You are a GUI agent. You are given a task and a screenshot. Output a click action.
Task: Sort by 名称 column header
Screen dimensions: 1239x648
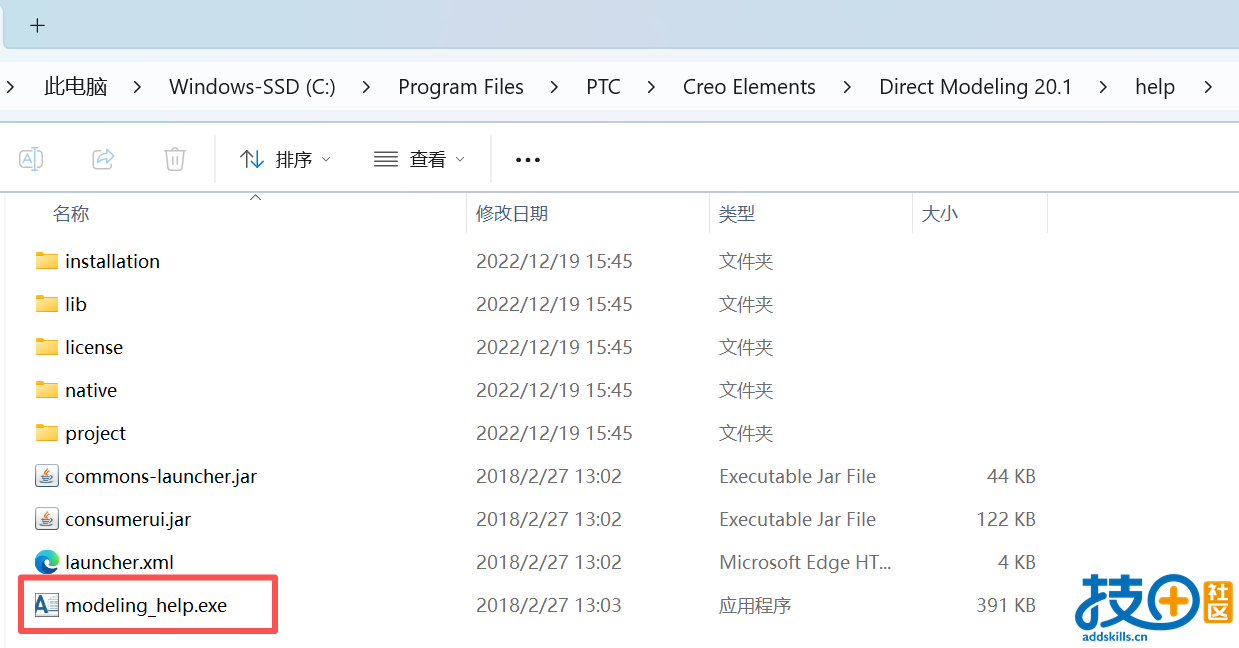click(71, 213)
